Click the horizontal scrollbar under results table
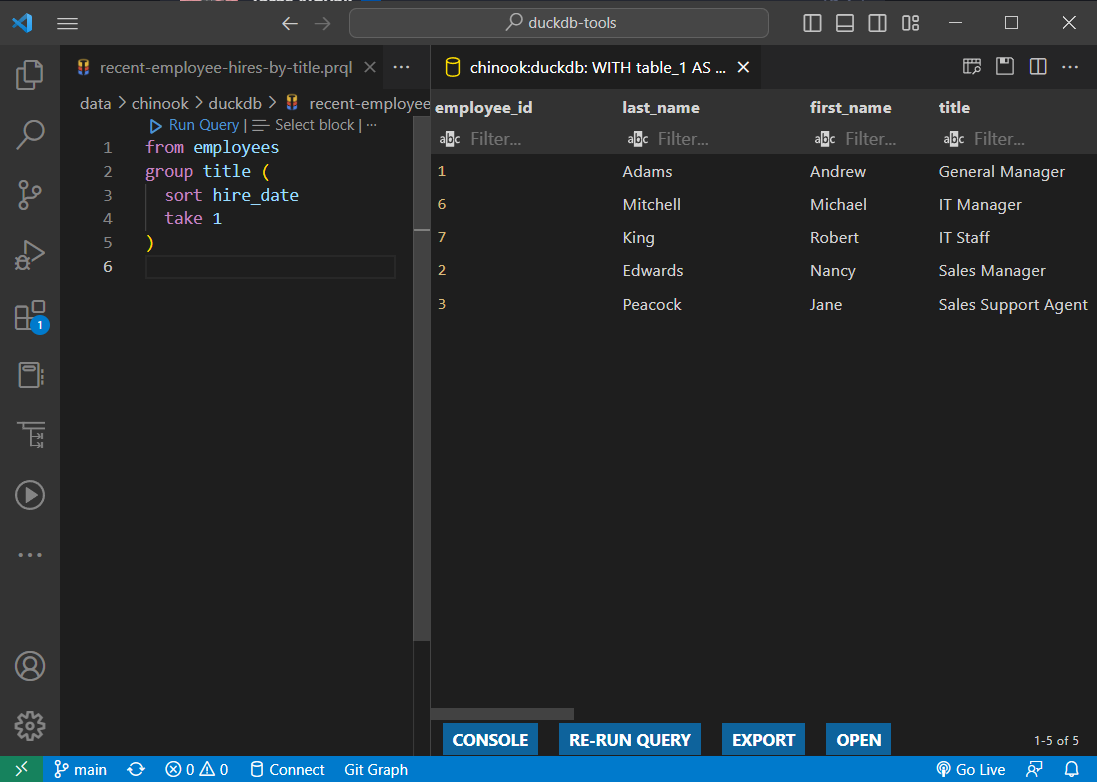This screenshot has height=782, width=1097. point(502,714)
